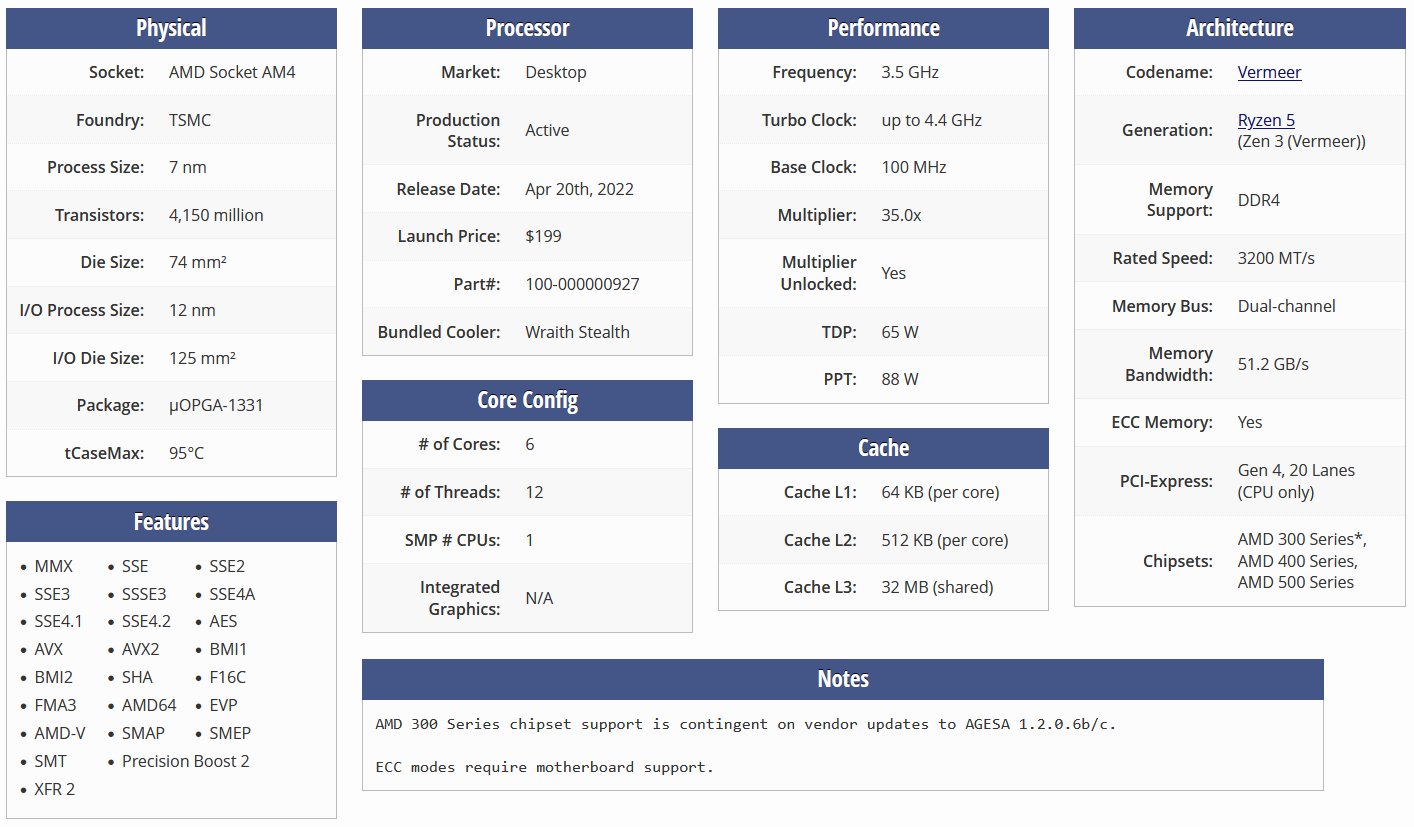Select the AES feature entry

[223, 621]
